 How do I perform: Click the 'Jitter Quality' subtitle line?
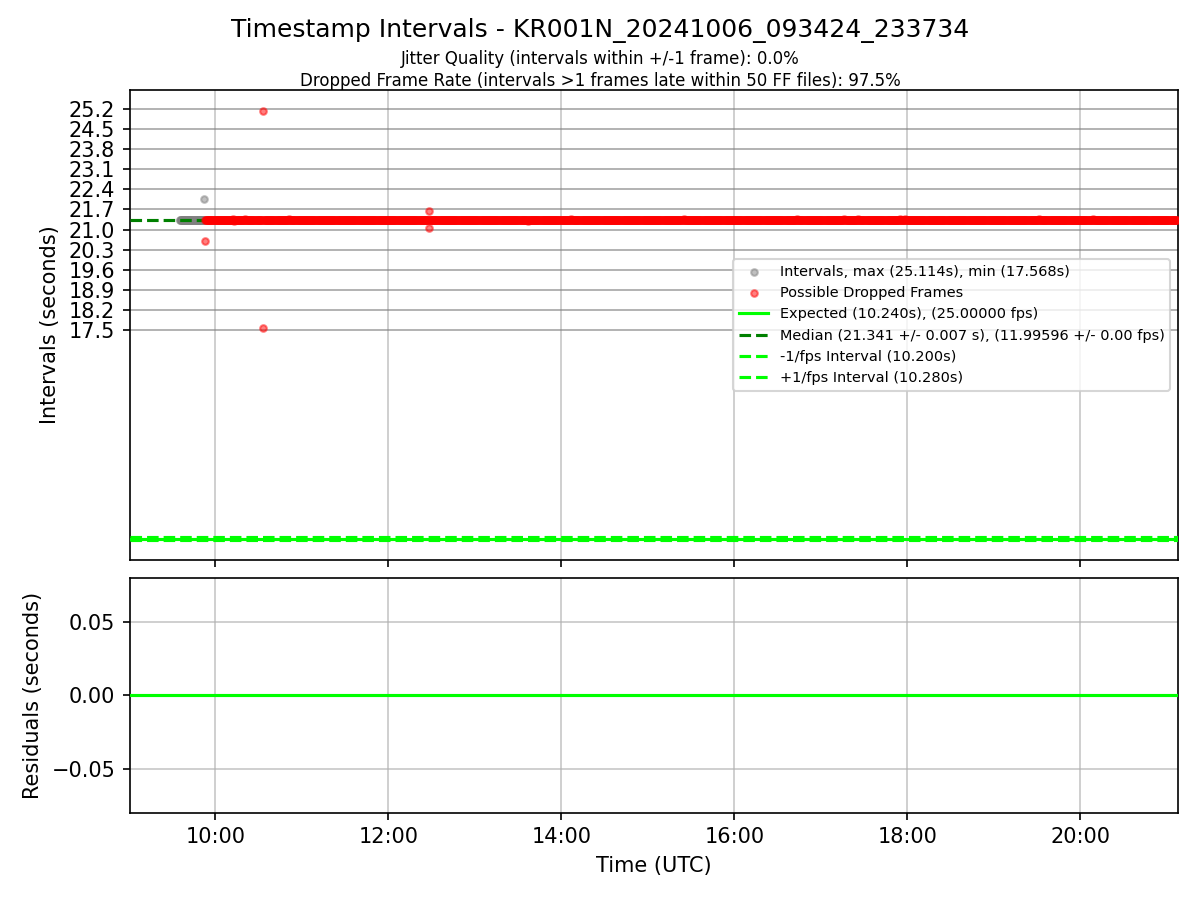tap(600, 59)
